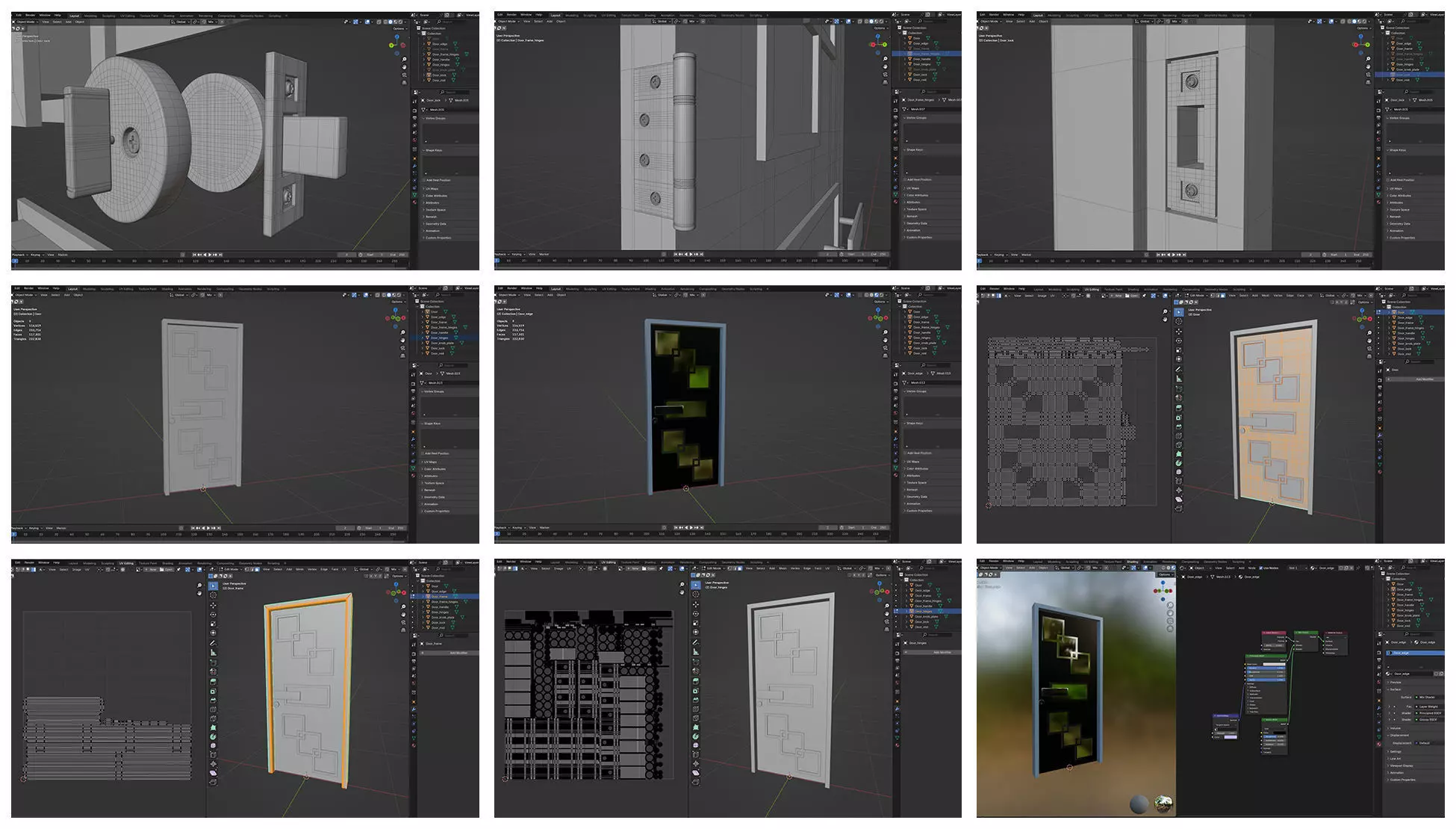Open Mesh menu in Door_hinges edit viewport header
The image size is (1456, 829).
[x=783, y=568]
